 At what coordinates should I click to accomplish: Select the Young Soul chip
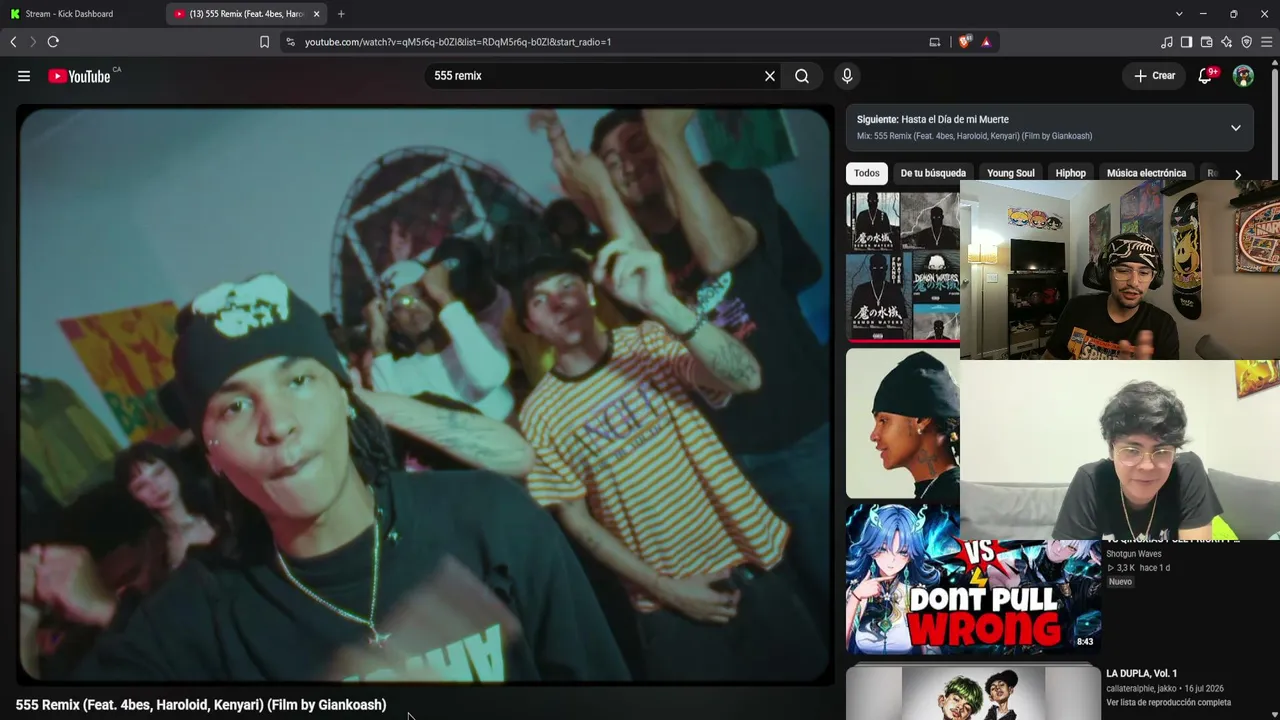pyautogui.click(x=1011, y=173)
